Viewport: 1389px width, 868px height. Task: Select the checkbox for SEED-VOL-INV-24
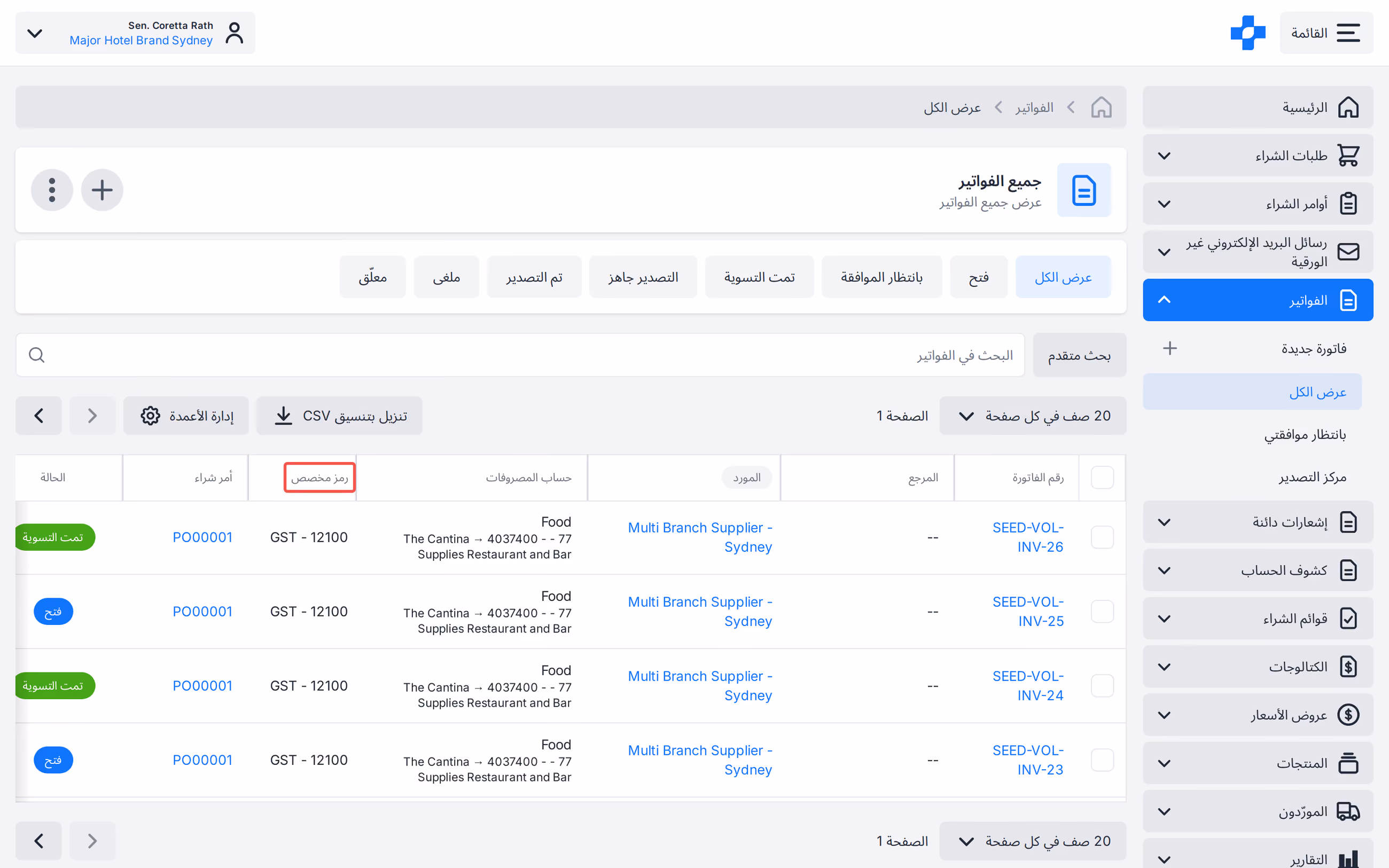pos(1102,686)
